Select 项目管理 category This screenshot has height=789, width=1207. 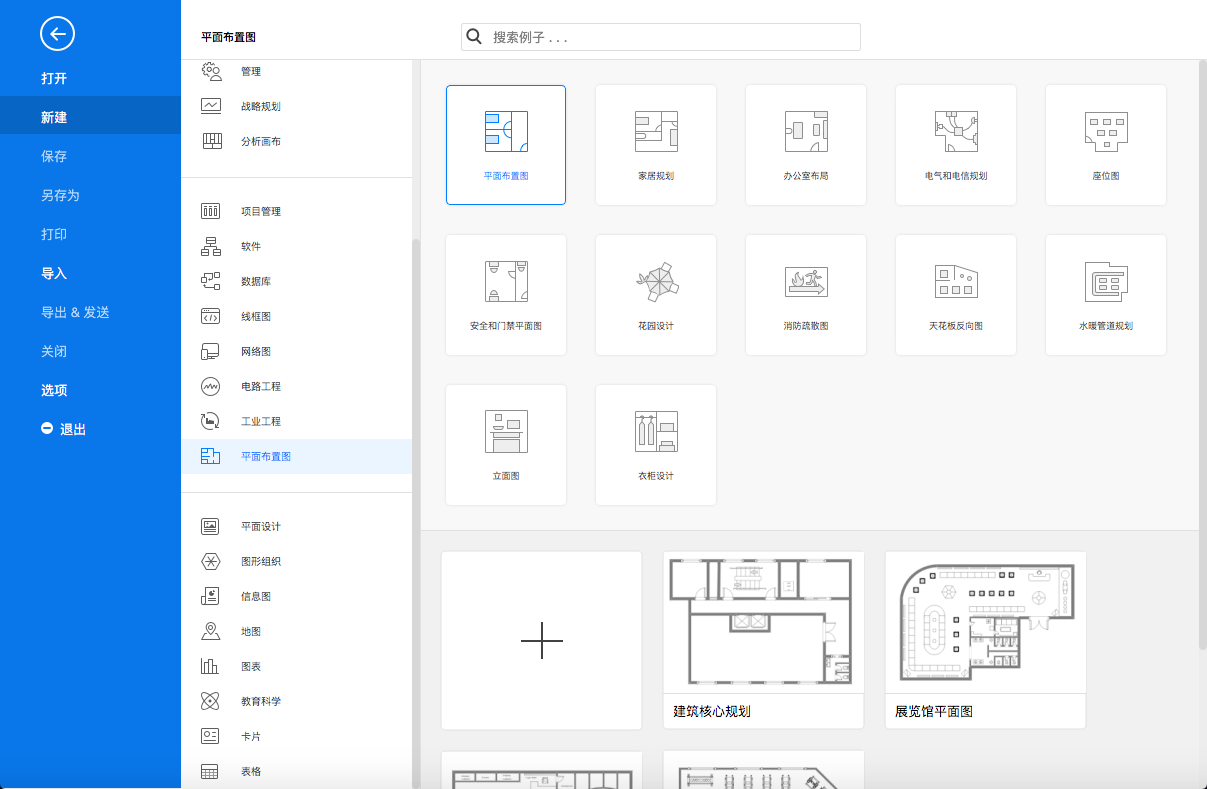point(260,211)
